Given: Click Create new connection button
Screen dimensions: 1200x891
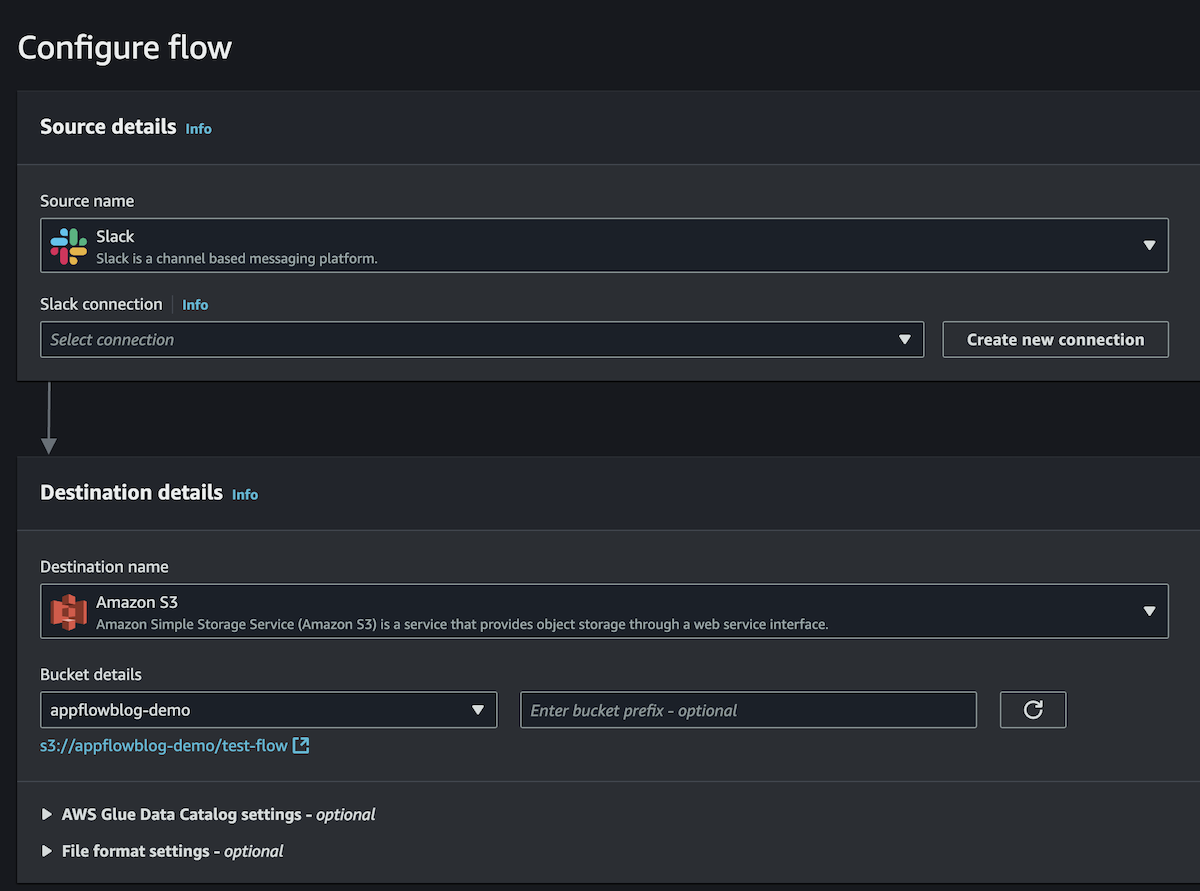Looking at the screenshot, I should pos(1055,339).
